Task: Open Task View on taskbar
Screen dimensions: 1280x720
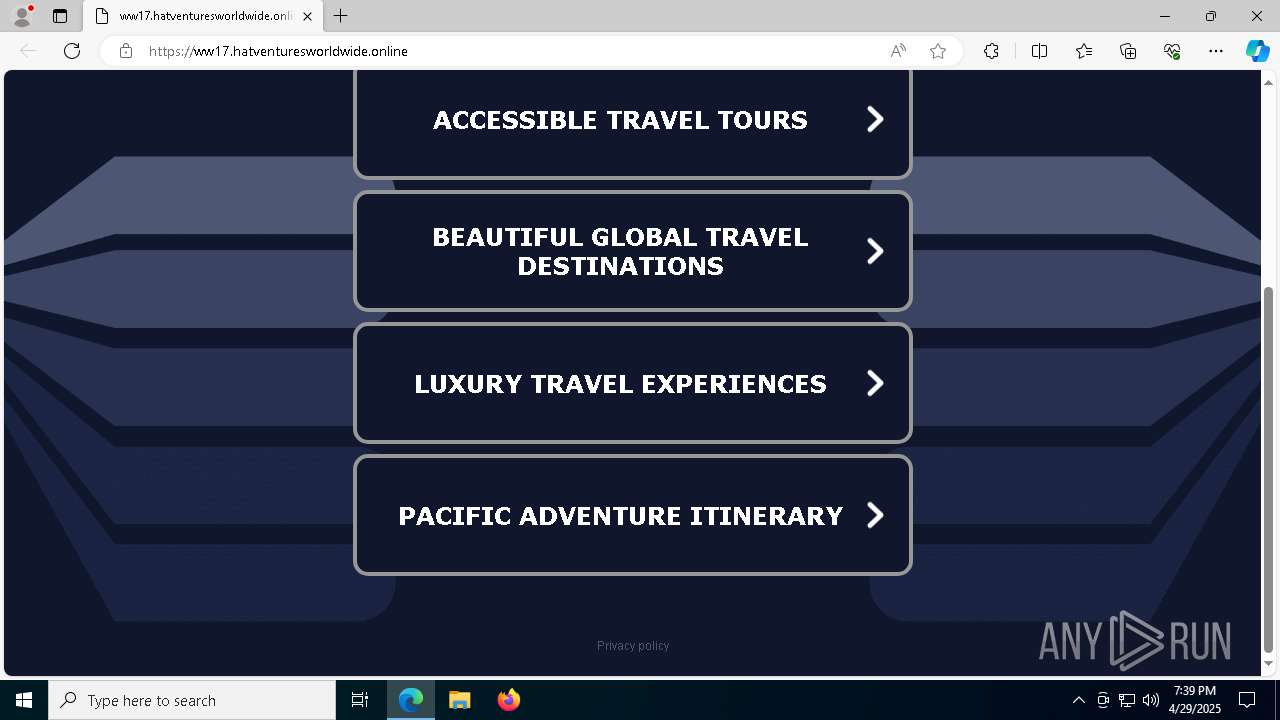Action: tap(360, 700)
